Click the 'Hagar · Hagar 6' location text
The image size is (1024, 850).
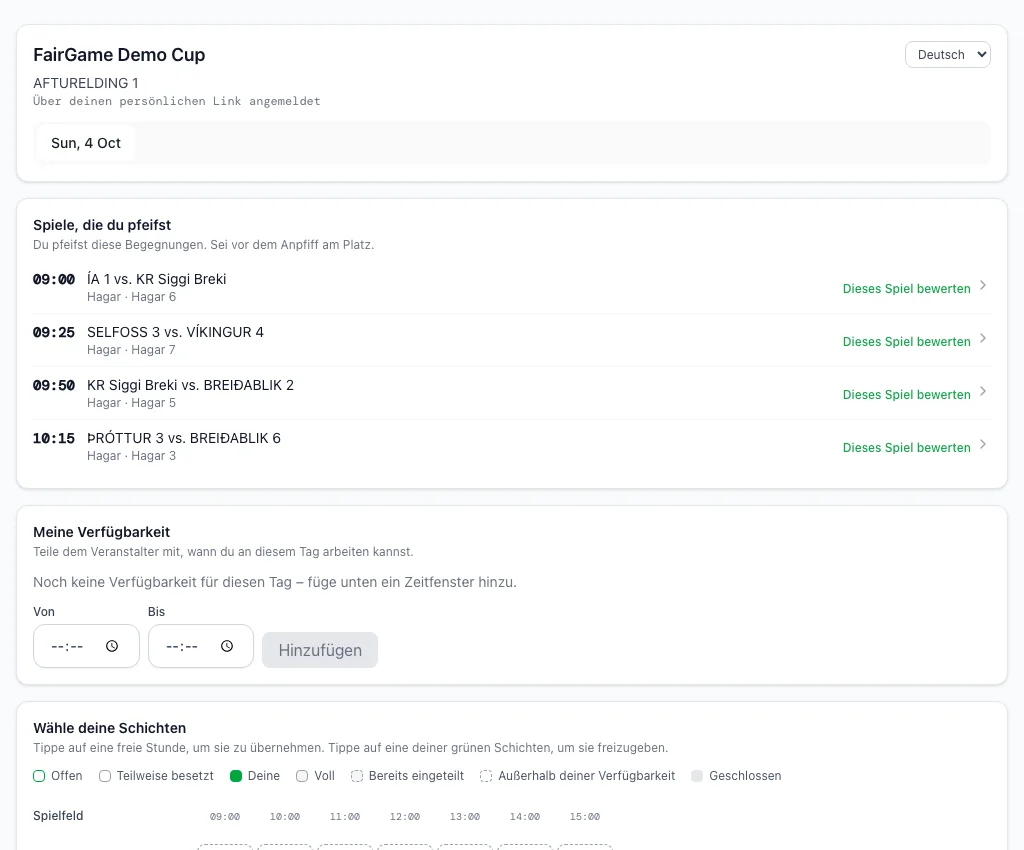pyautogui.click(x=131, y=297)
